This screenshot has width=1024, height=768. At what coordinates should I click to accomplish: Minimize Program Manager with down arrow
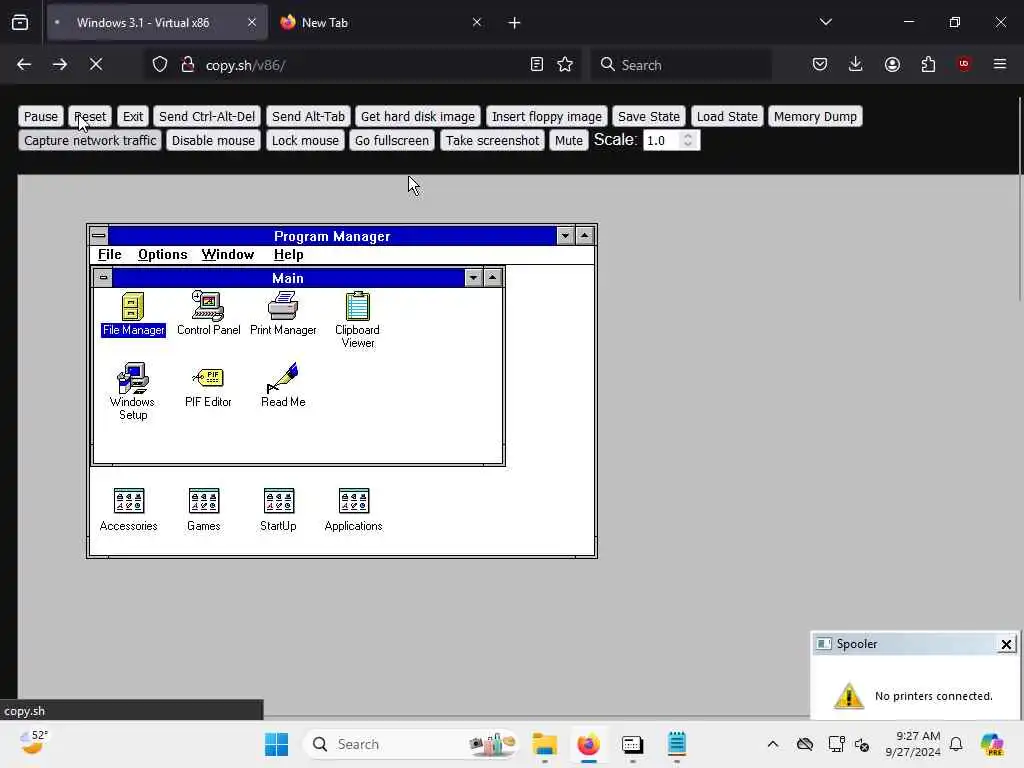coord(565,236)
